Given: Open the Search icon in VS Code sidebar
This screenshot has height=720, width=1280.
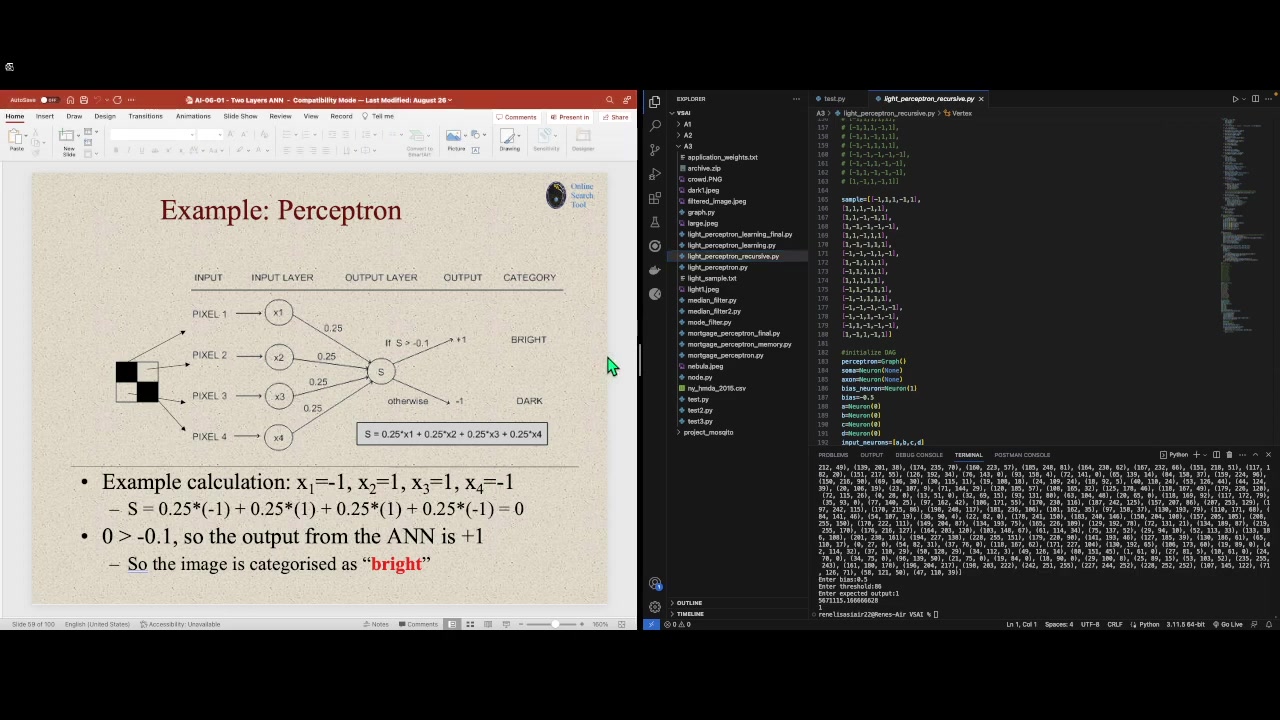Looking at the screenshot, I should 655,126.
